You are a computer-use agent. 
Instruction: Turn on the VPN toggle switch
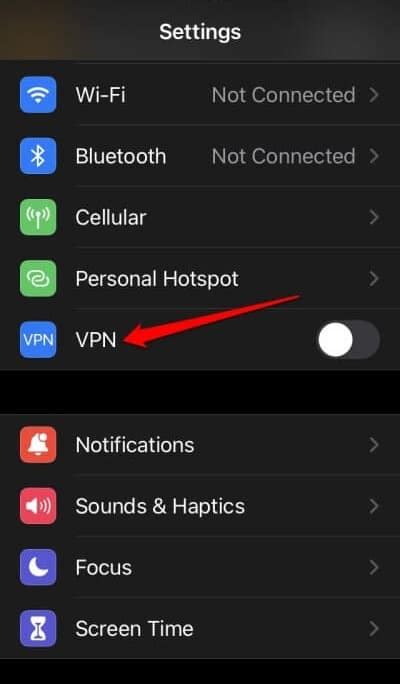(x=348, y=340)
